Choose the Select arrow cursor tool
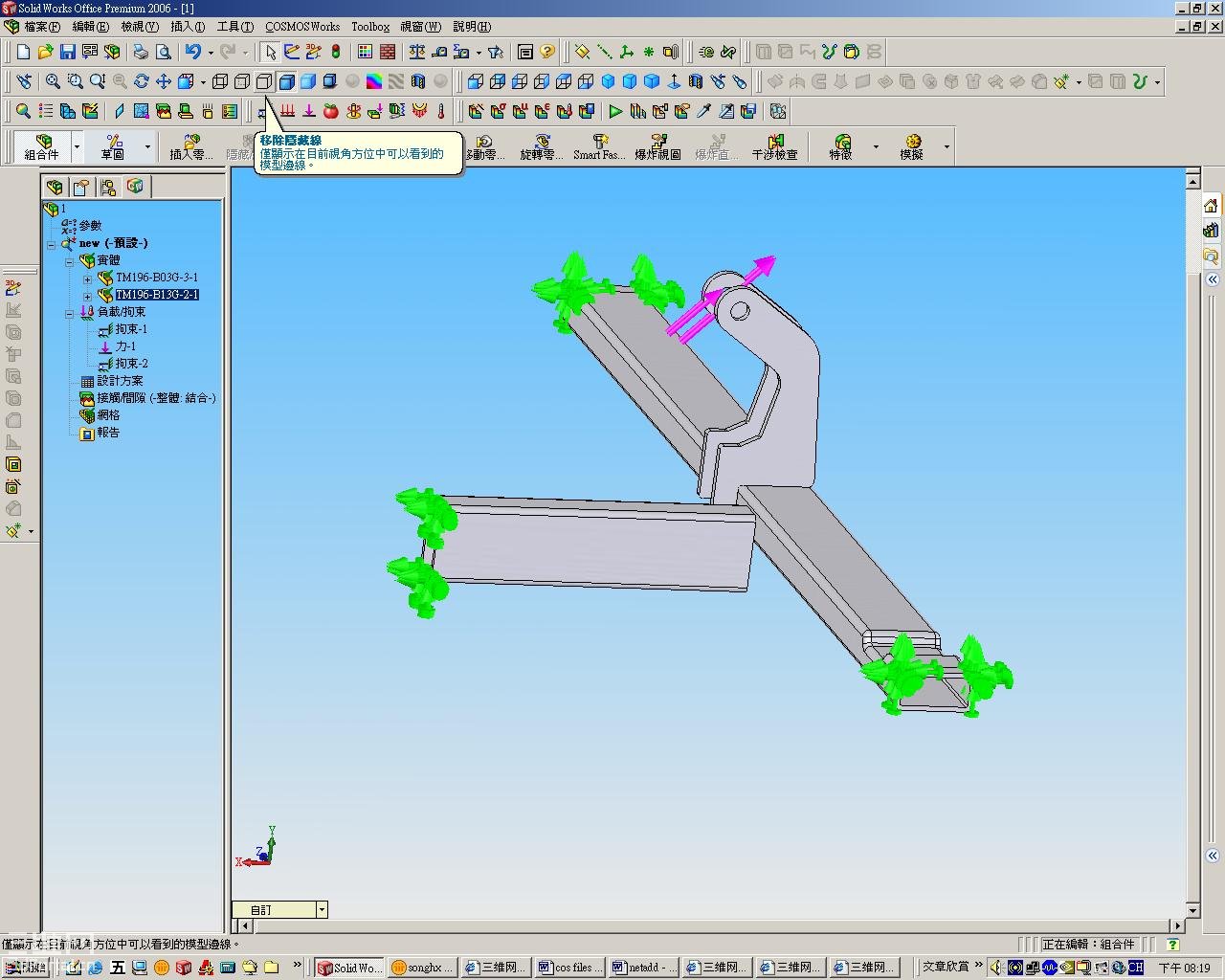 [271, 52]
